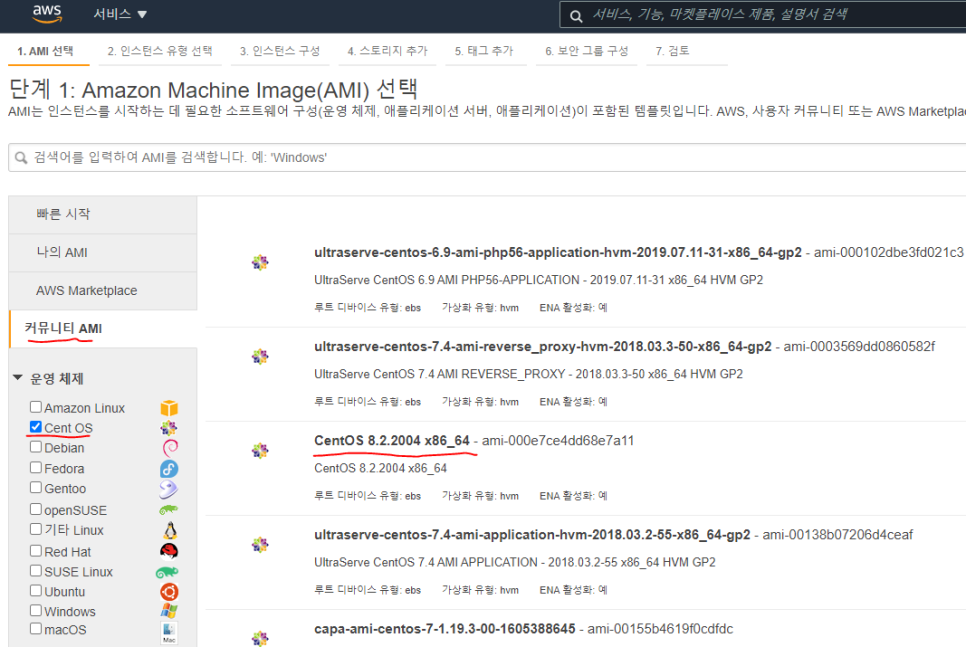Click AMI ID ami-00138b07206d4ceaf

click(838, 535)
